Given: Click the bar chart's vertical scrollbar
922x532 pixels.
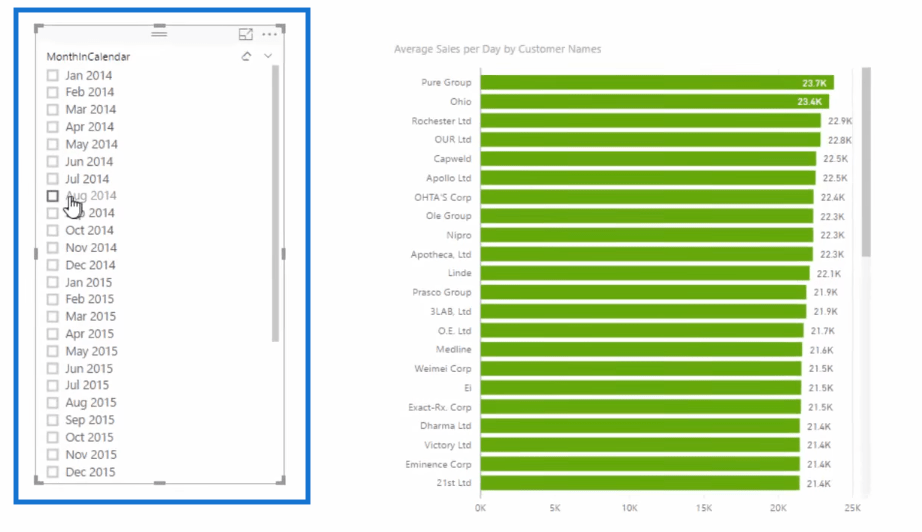Looking at the screenshot, I should pyautogui.click(x=866, y=160).
